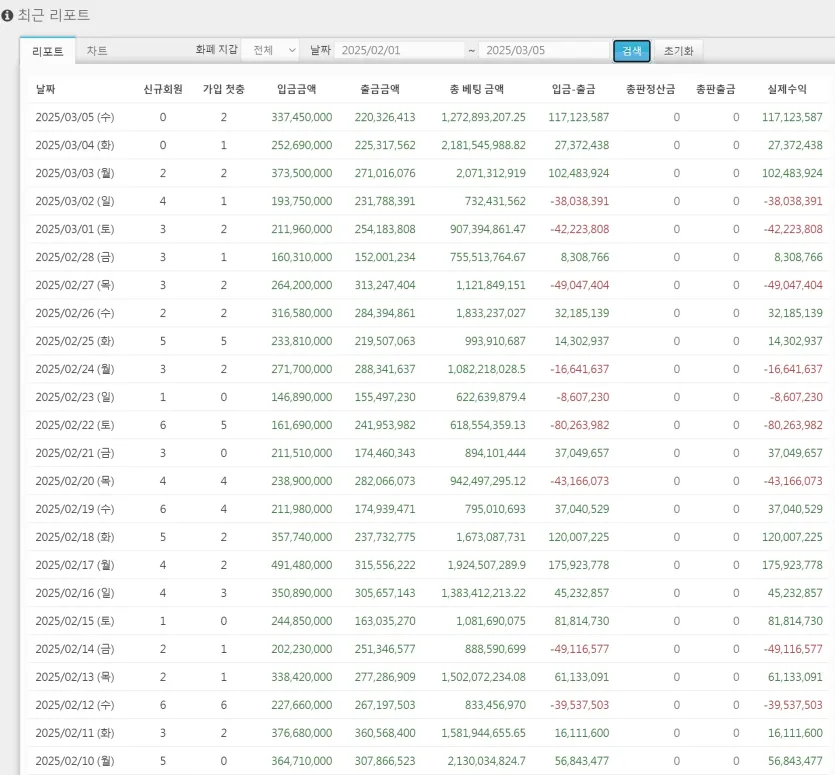Click the 신규회원 column header

pyautogui.click(x=163, y=89)
